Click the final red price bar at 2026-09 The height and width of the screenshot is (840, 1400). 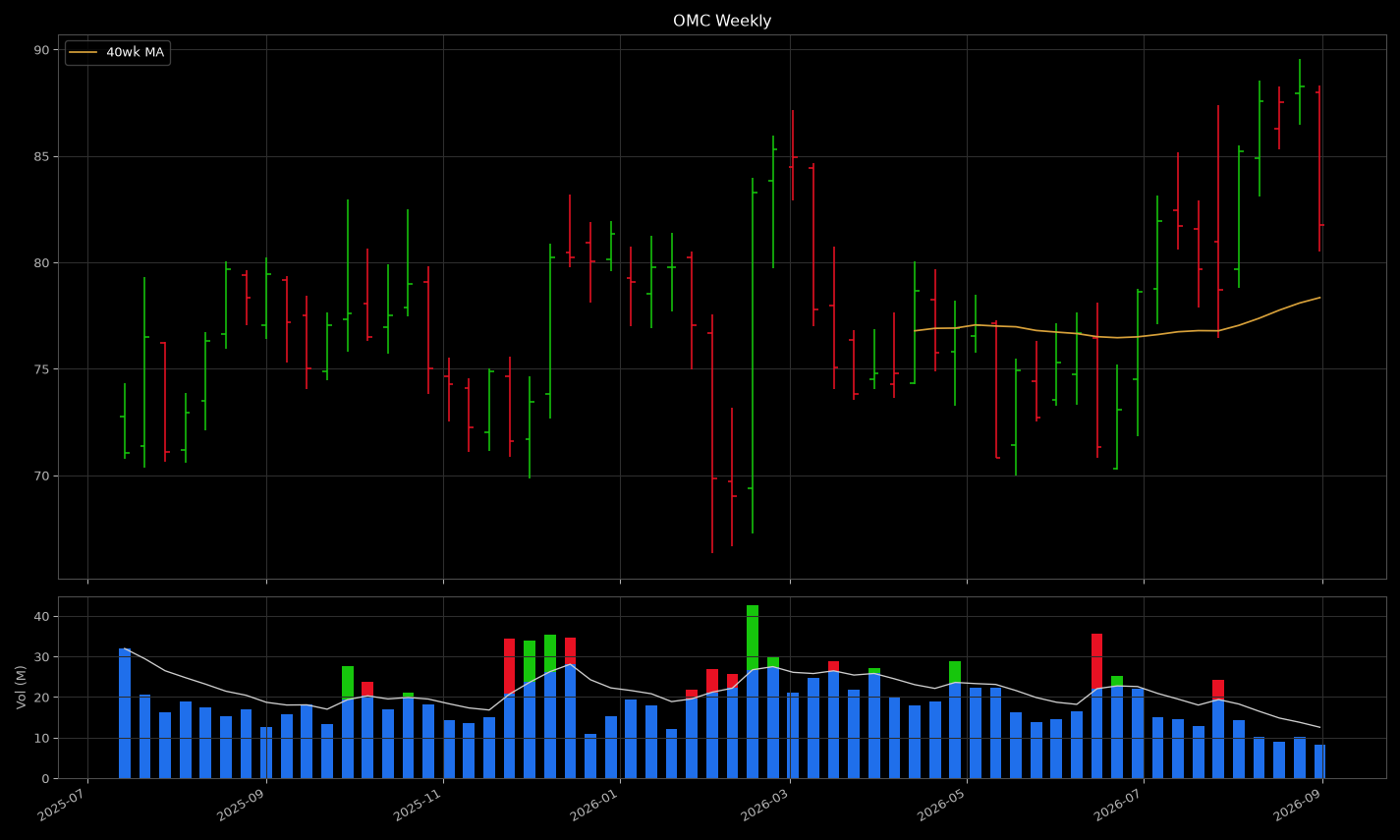(x=1319, y=168)
